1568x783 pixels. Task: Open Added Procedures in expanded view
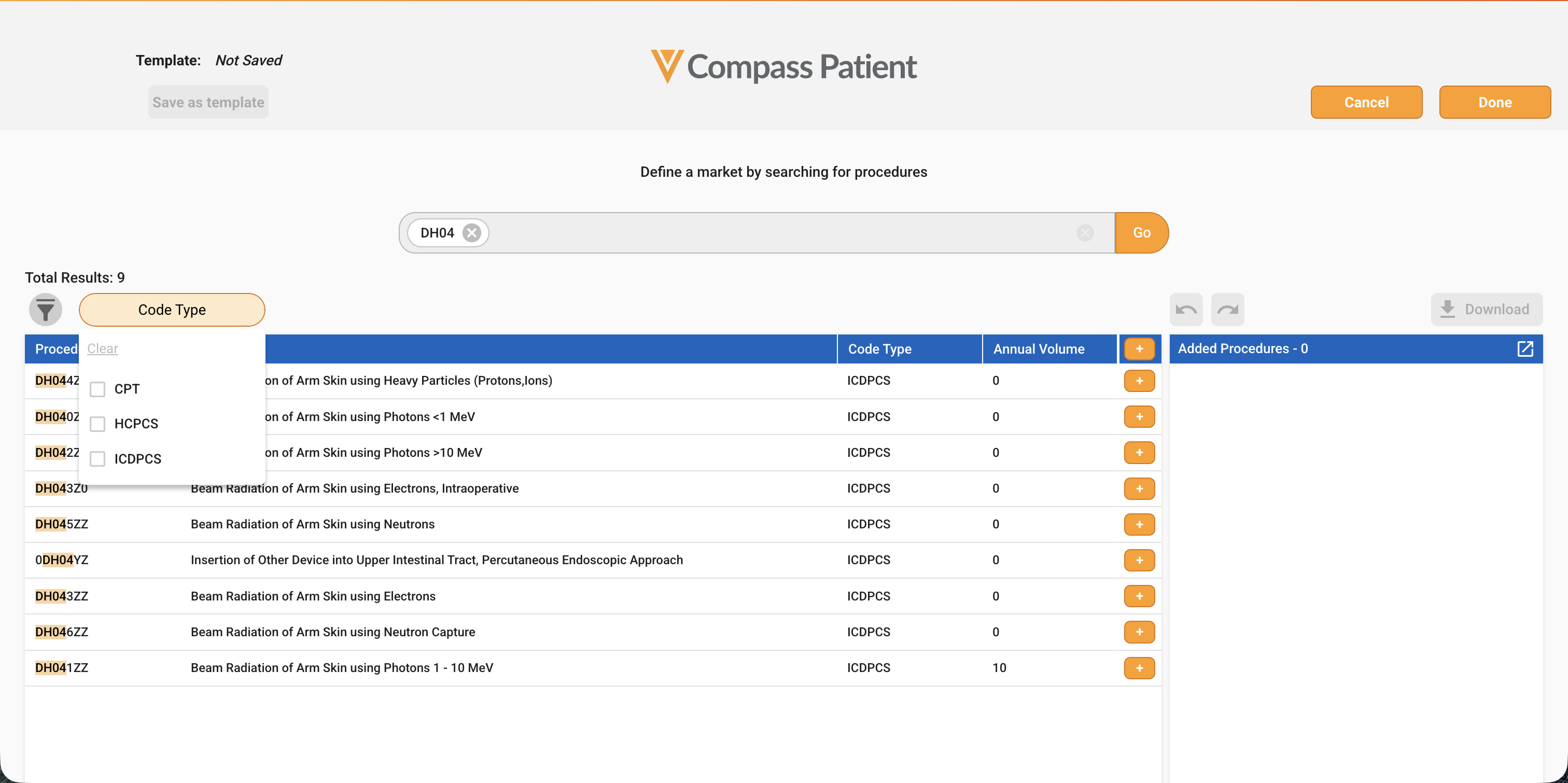tap(1525, 349)
